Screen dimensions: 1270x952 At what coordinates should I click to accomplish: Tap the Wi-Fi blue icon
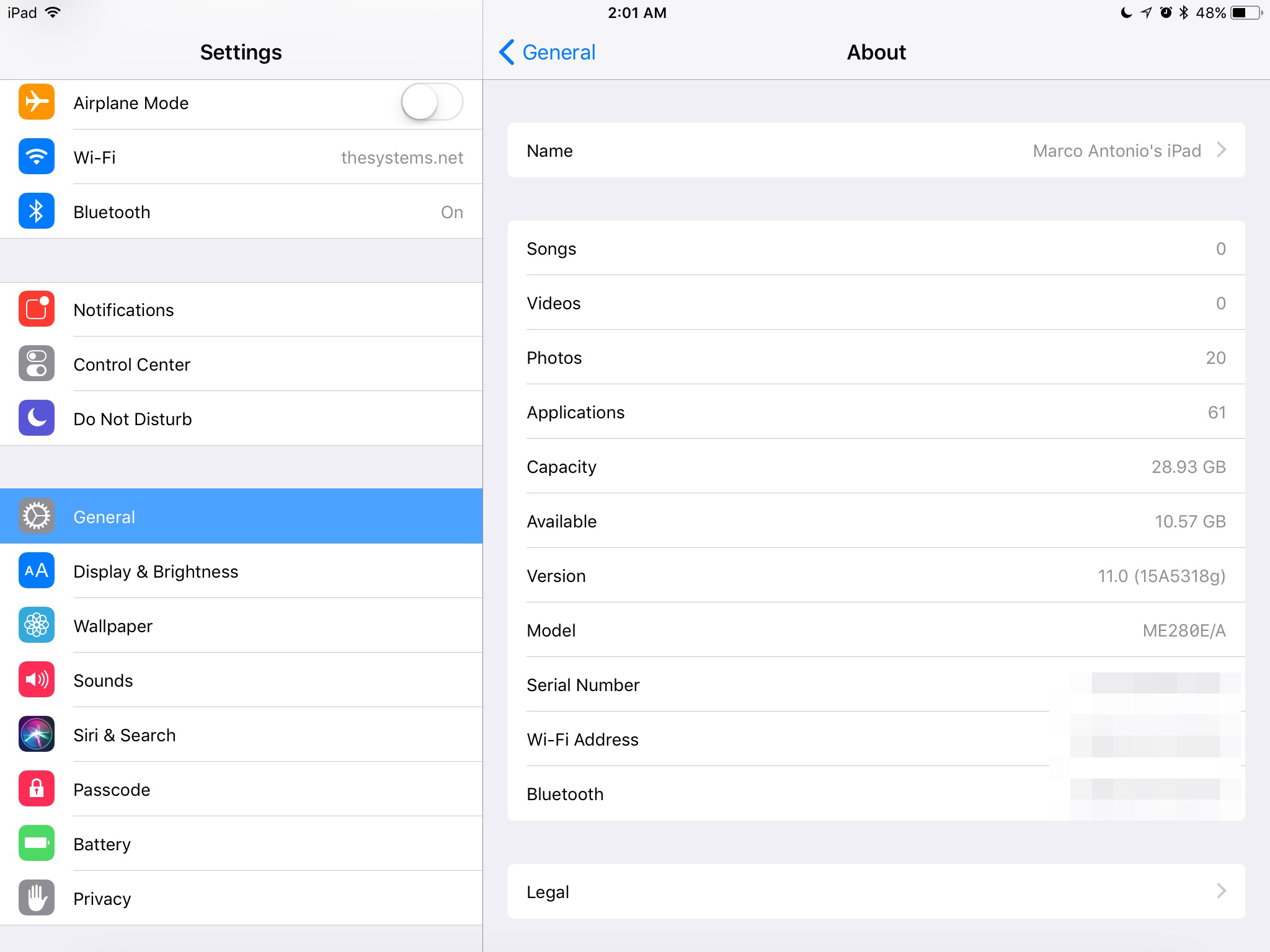(37, 156)
